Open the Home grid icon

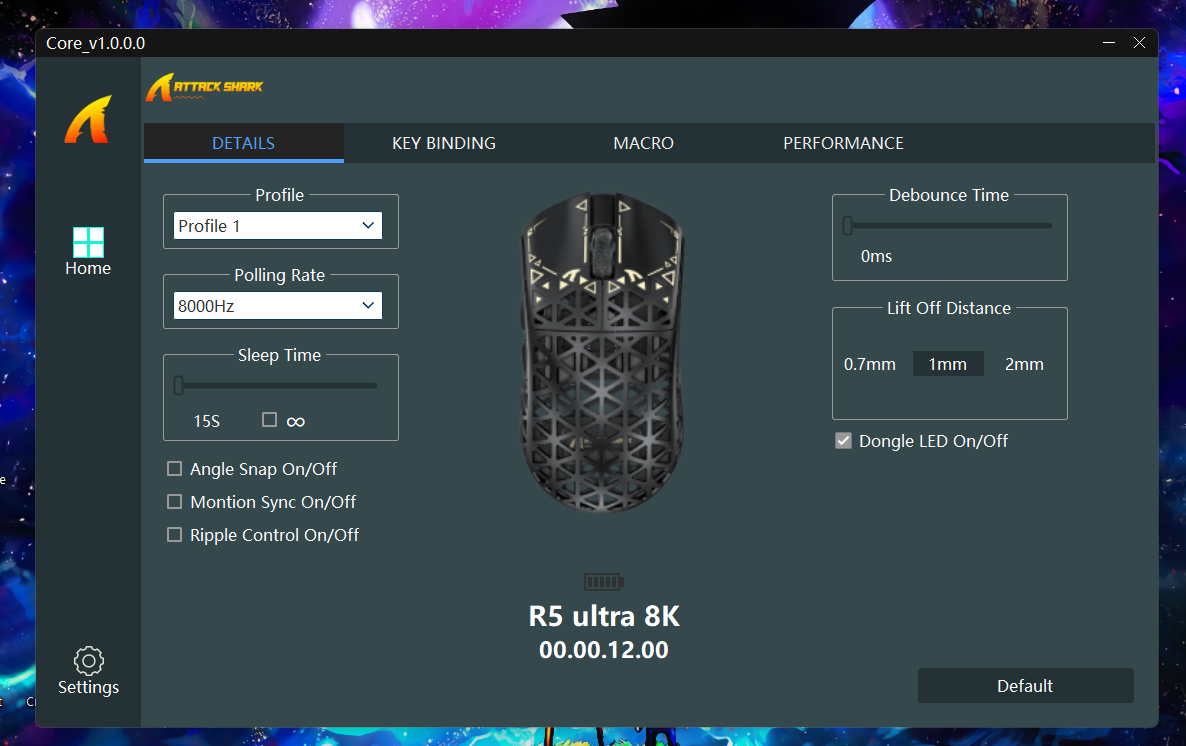[x=88, y=243]
